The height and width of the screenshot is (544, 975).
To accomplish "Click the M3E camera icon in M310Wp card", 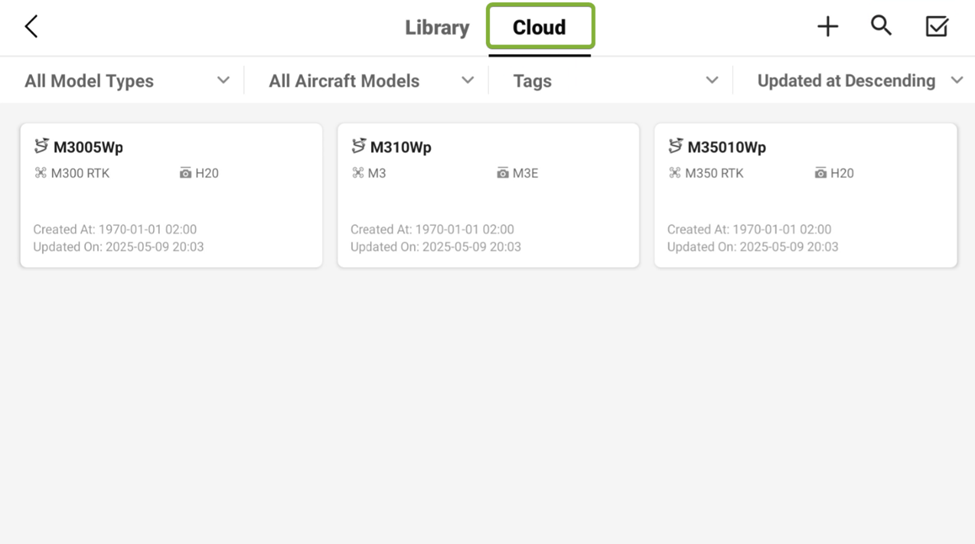I will point(502,173).
